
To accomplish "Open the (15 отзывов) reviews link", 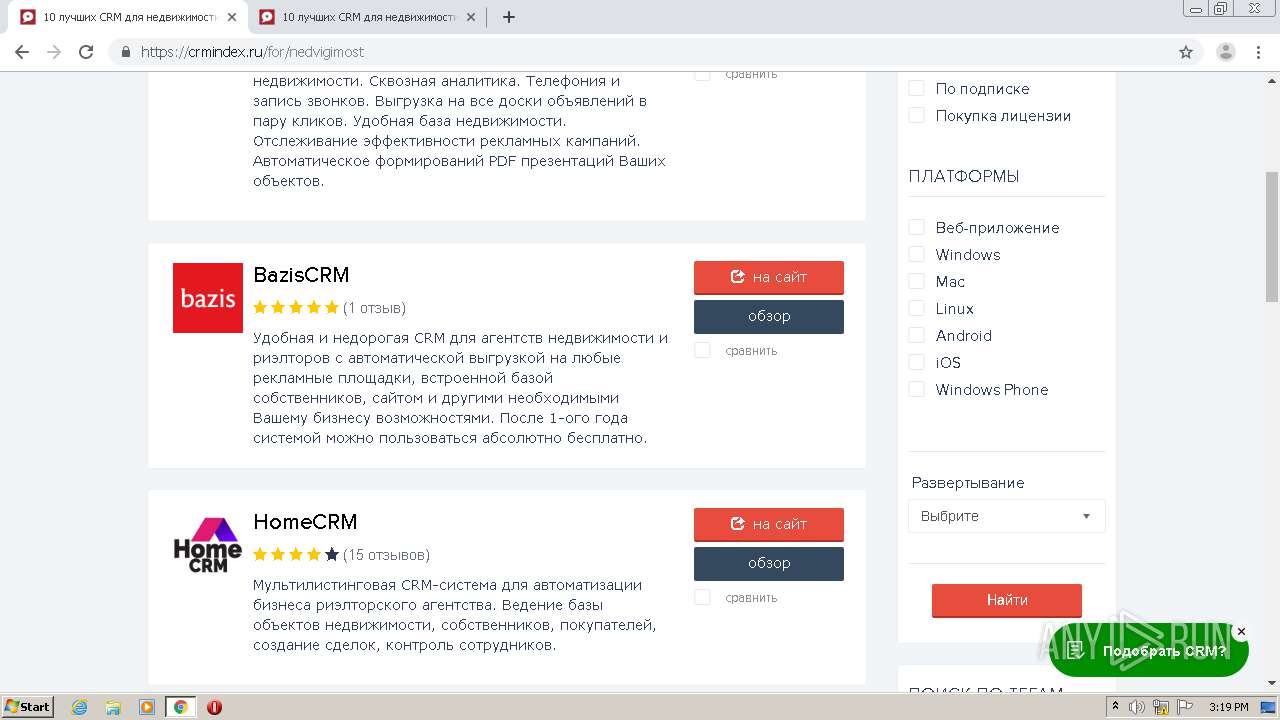I will tap(386, 555).
